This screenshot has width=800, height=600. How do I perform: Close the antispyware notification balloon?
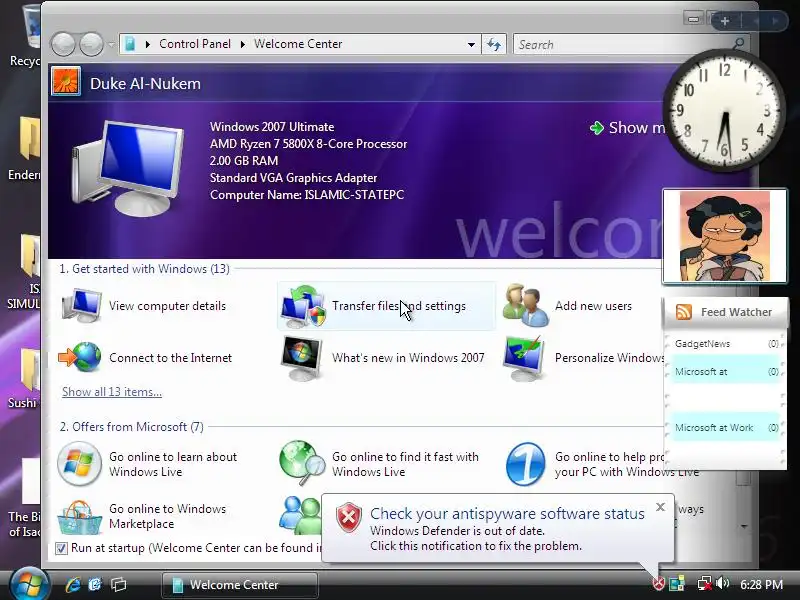click(x=661, y=507)
